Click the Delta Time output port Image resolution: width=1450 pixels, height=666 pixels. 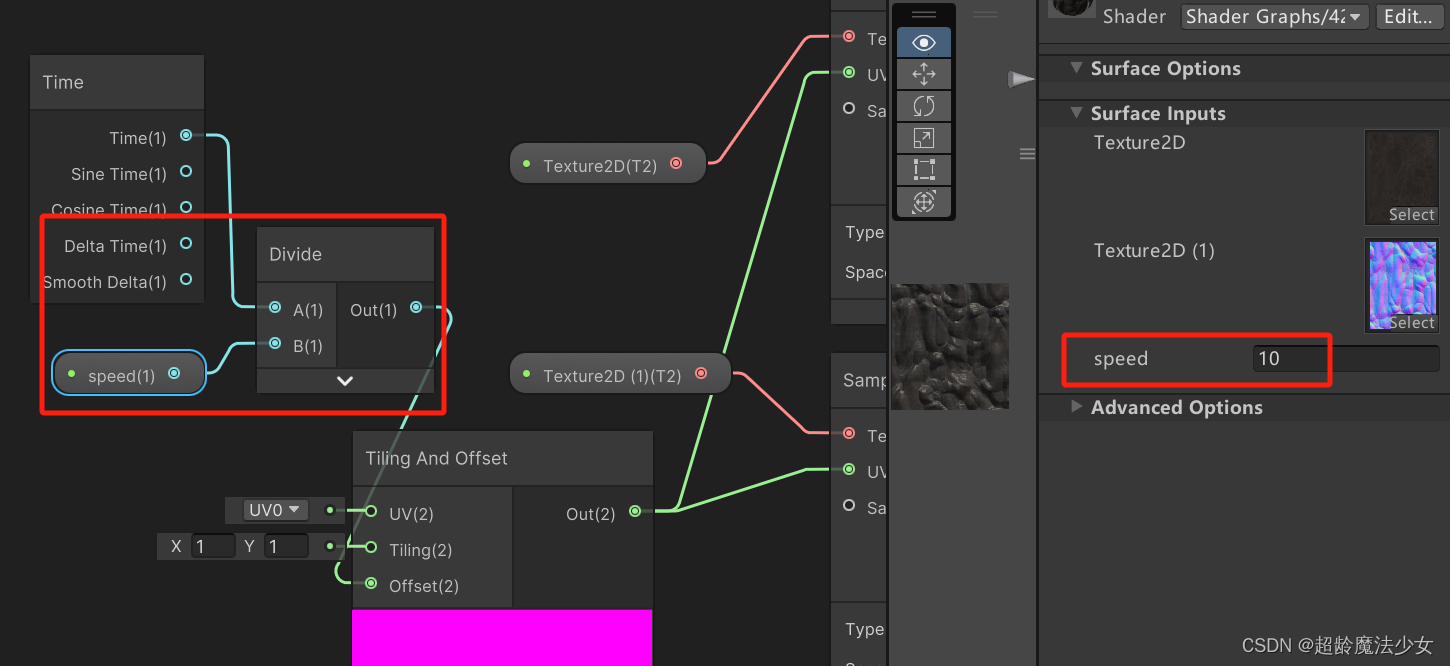tap(186, 245)
